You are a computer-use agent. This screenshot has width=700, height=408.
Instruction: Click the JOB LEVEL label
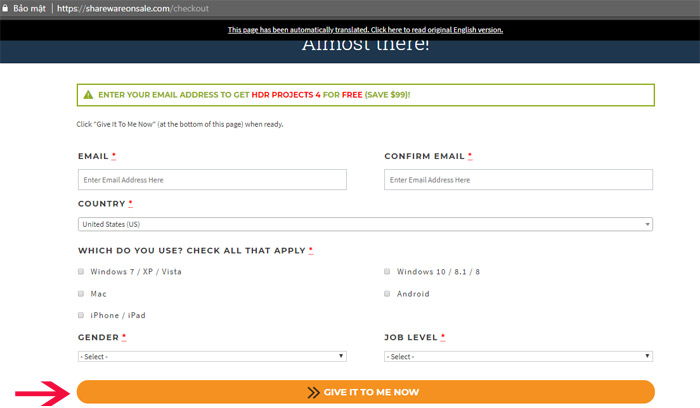tap(411, 337)
